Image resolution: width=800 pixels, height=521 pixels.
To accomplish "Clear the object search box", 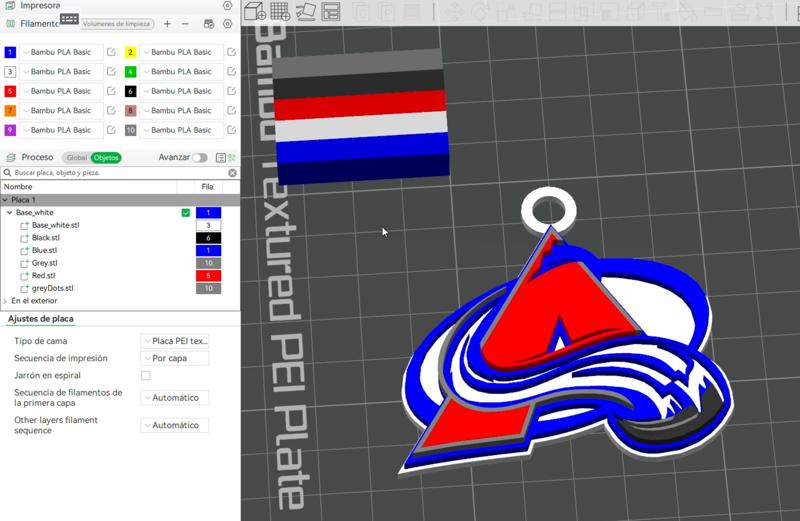I will [x=232, y=173].
